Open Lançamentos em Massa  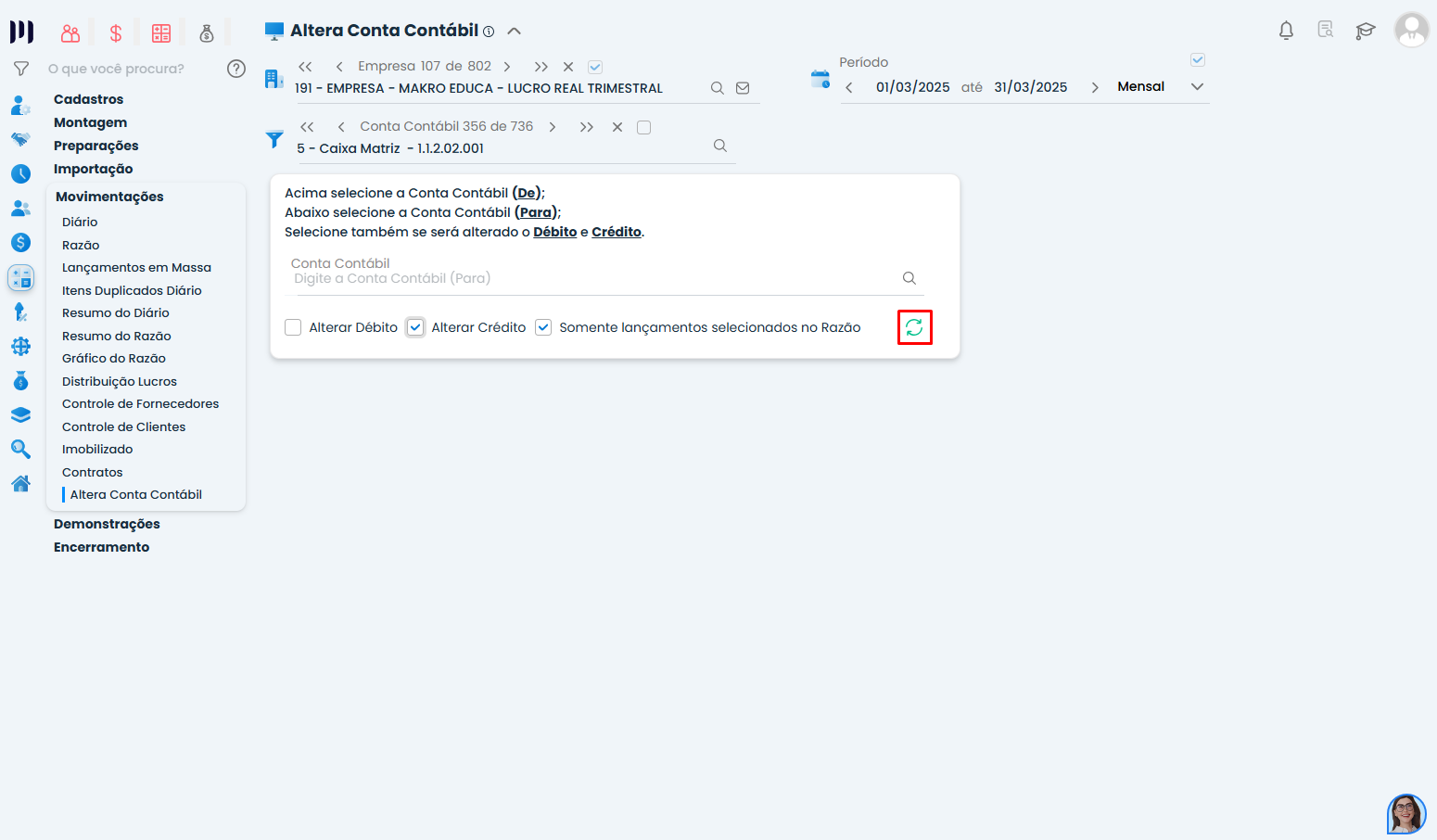click(136, 268)
